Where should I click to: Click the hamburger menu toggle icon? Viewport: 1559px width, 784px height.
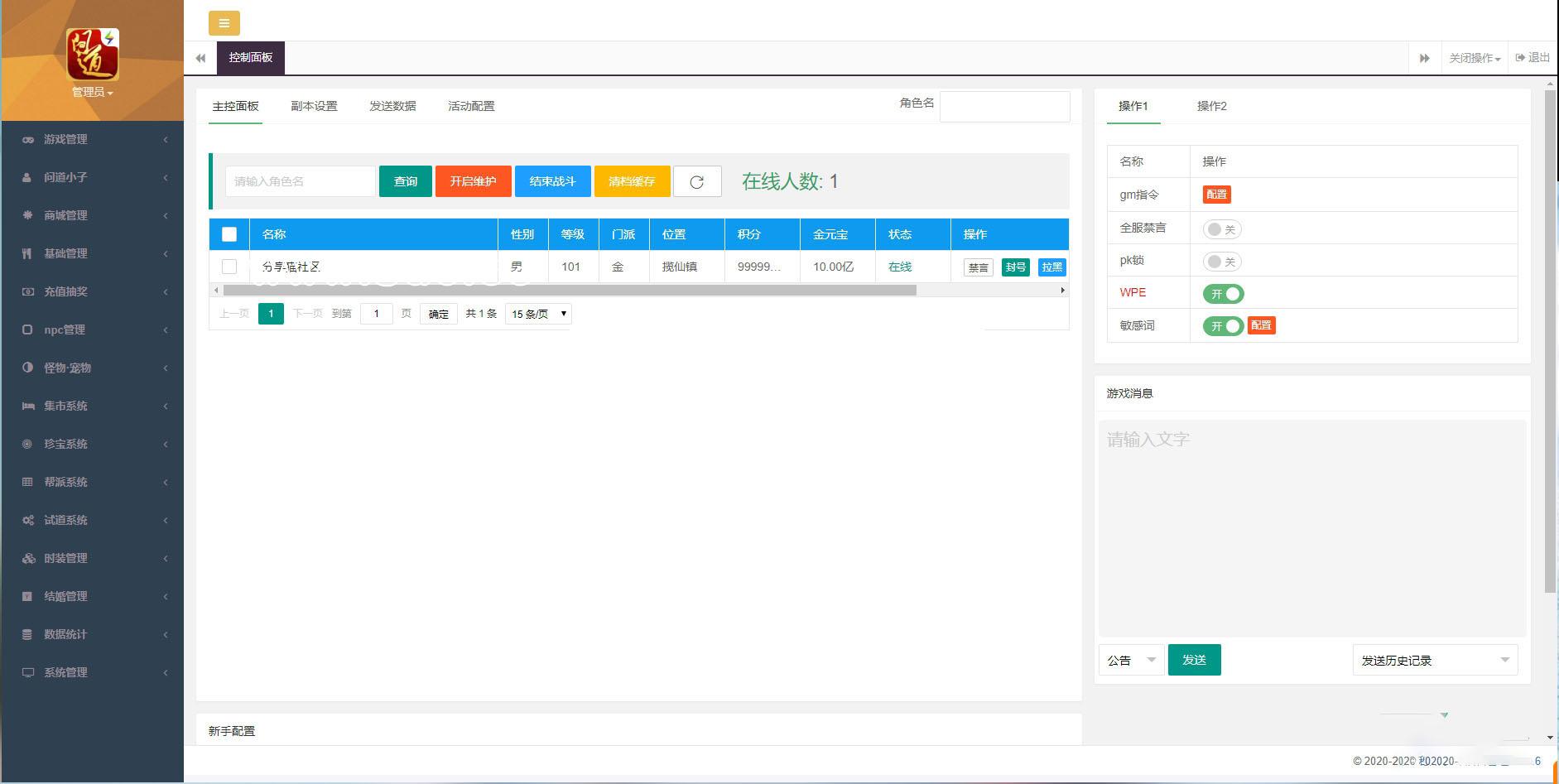pyautogui.click(x=224, y=23)
